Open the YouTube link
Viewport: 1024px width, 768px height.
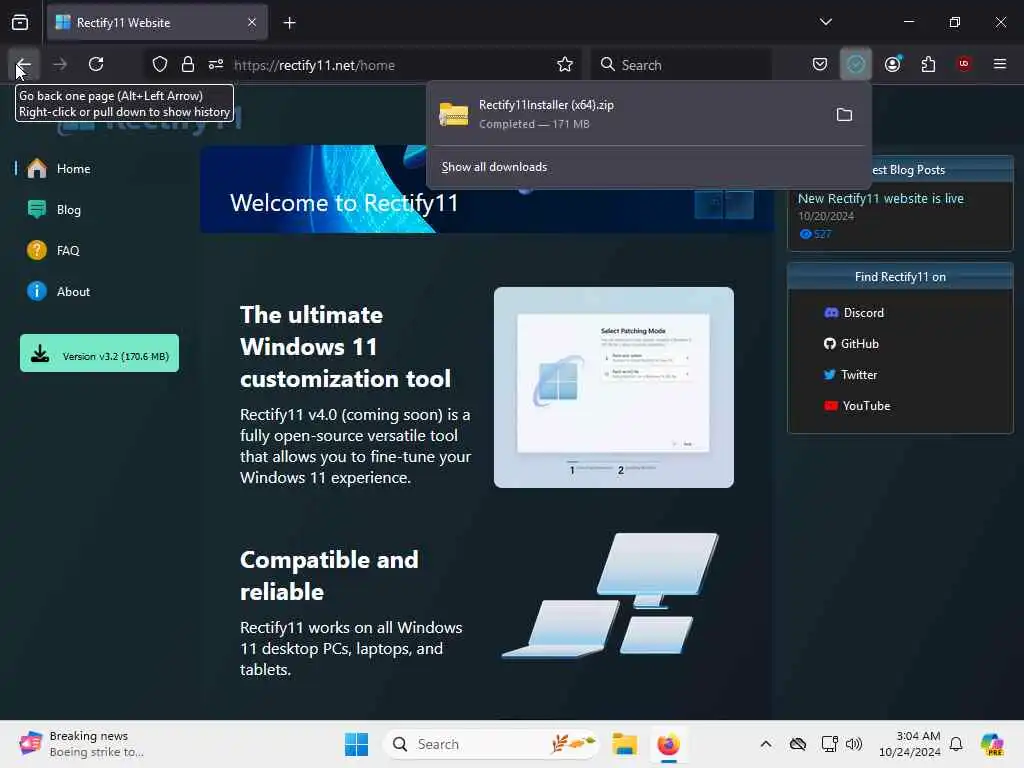coord(857,406)
